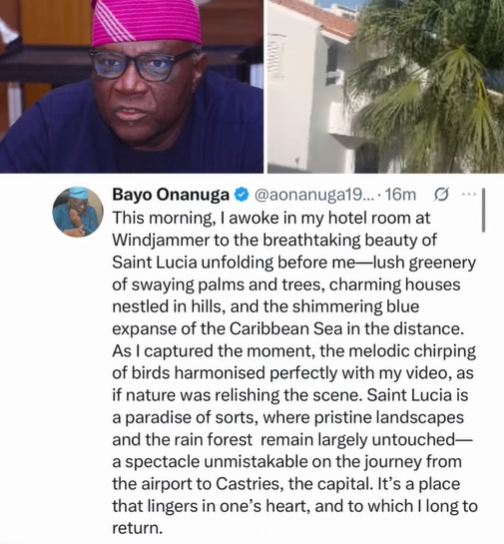504x544 pixels.
Task: Click the word Windjammer in the tweet
Action: 161,240
